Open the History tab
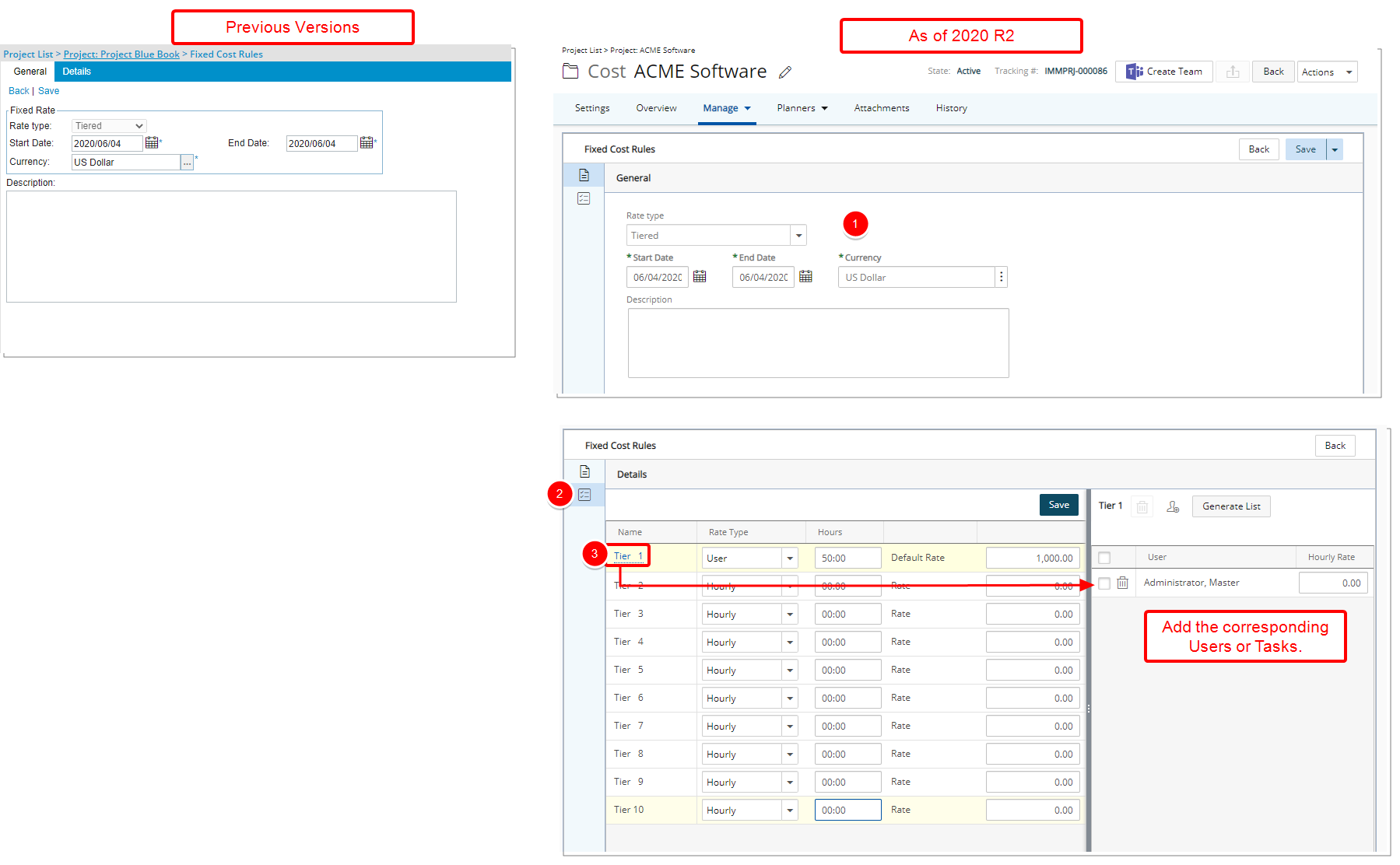 pos(951,108)
